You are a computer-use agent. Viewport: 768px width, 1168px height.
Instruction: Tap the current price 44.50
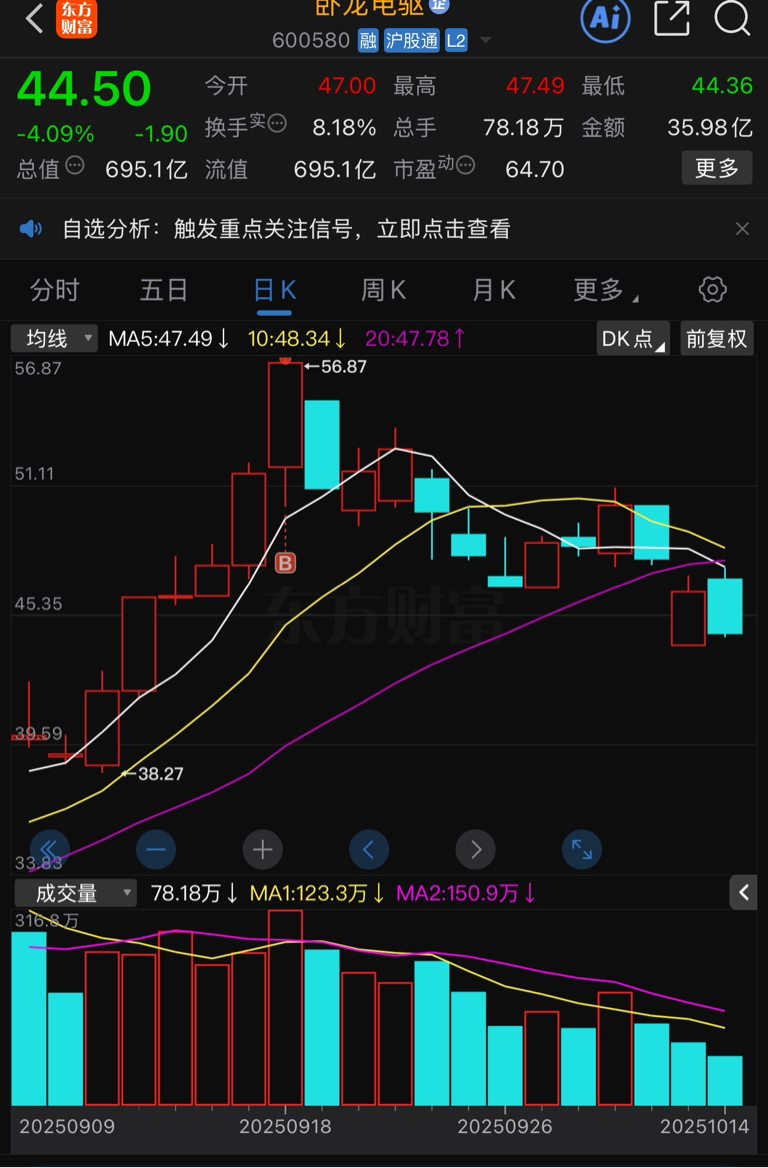pyautogui.click(x=84, y=89)
